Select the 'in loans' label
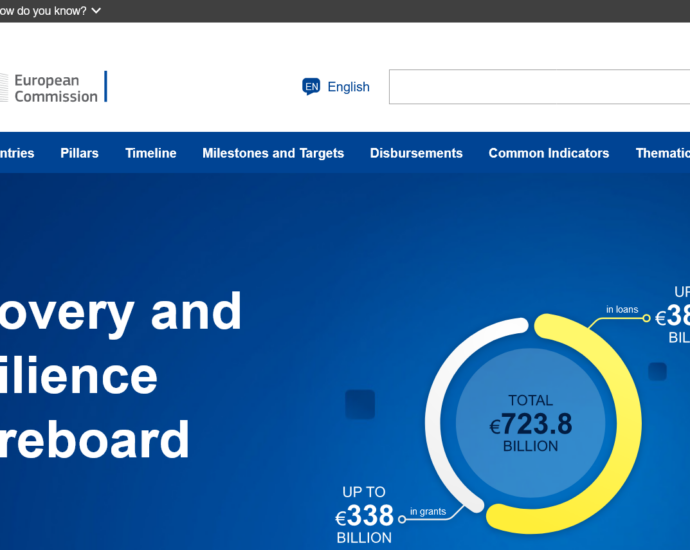This screenshot has width=690, height=550. click(x=622, y=309)
